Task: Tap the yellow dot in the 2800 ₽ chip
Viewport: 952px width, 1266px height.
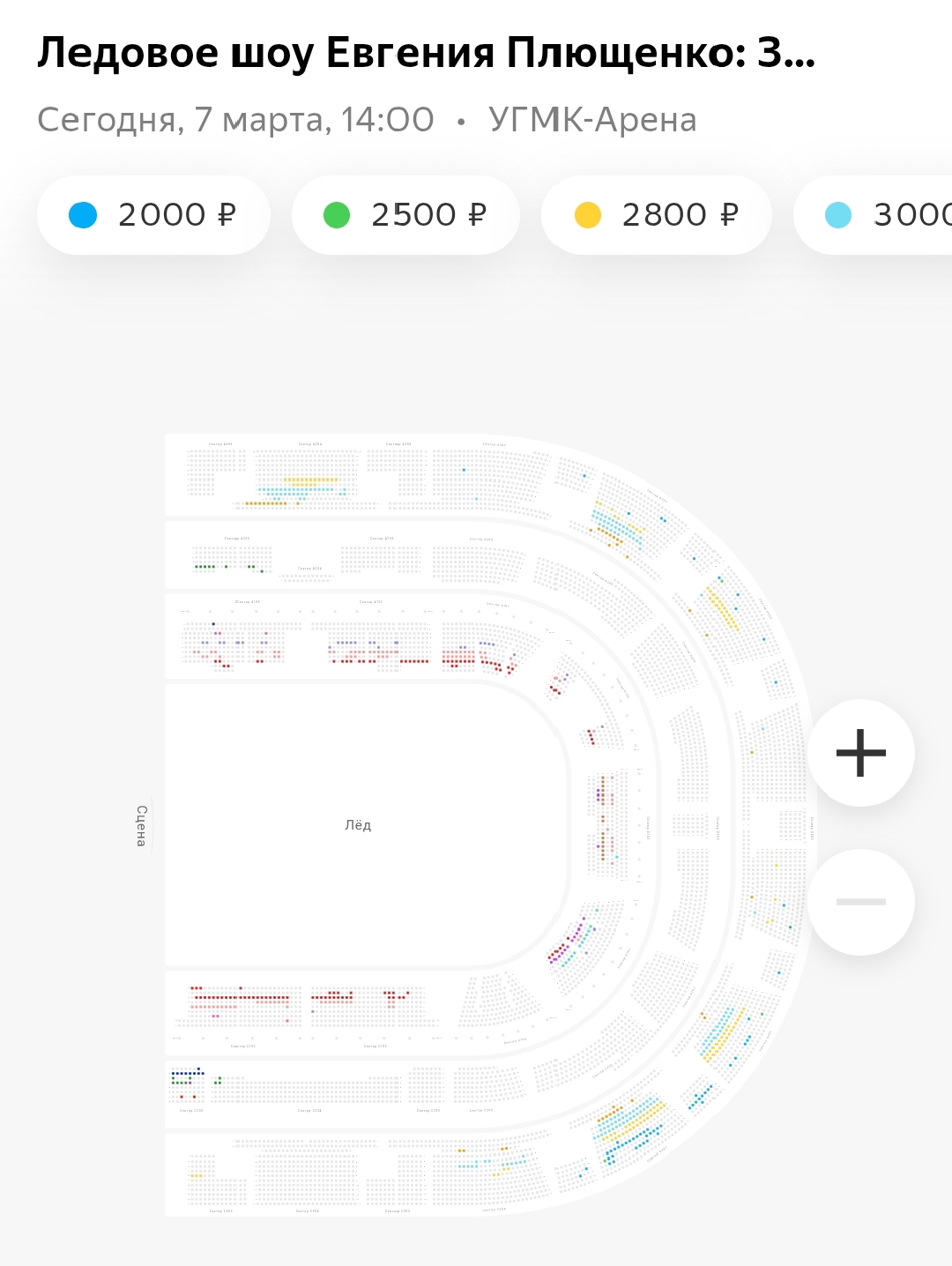Action: [x=588, y=215]
